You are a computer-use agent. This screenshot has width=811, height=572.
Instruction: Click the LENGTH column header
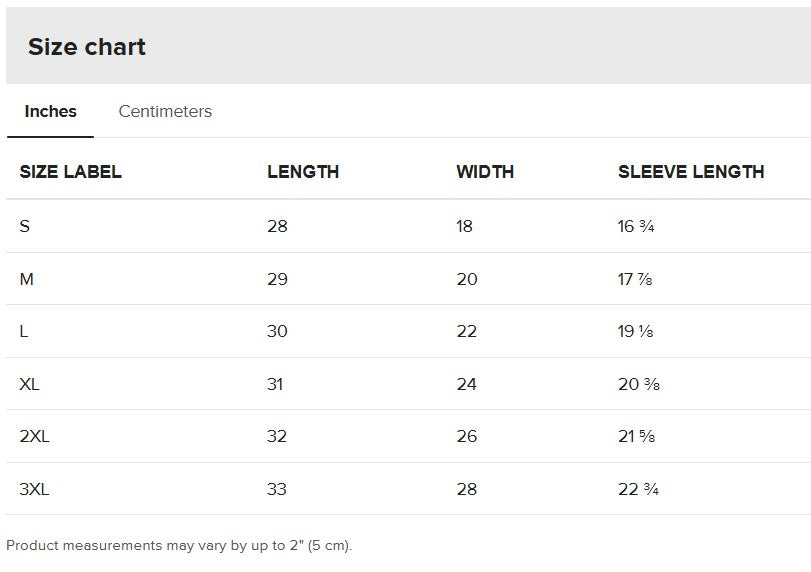pos(303,172)
